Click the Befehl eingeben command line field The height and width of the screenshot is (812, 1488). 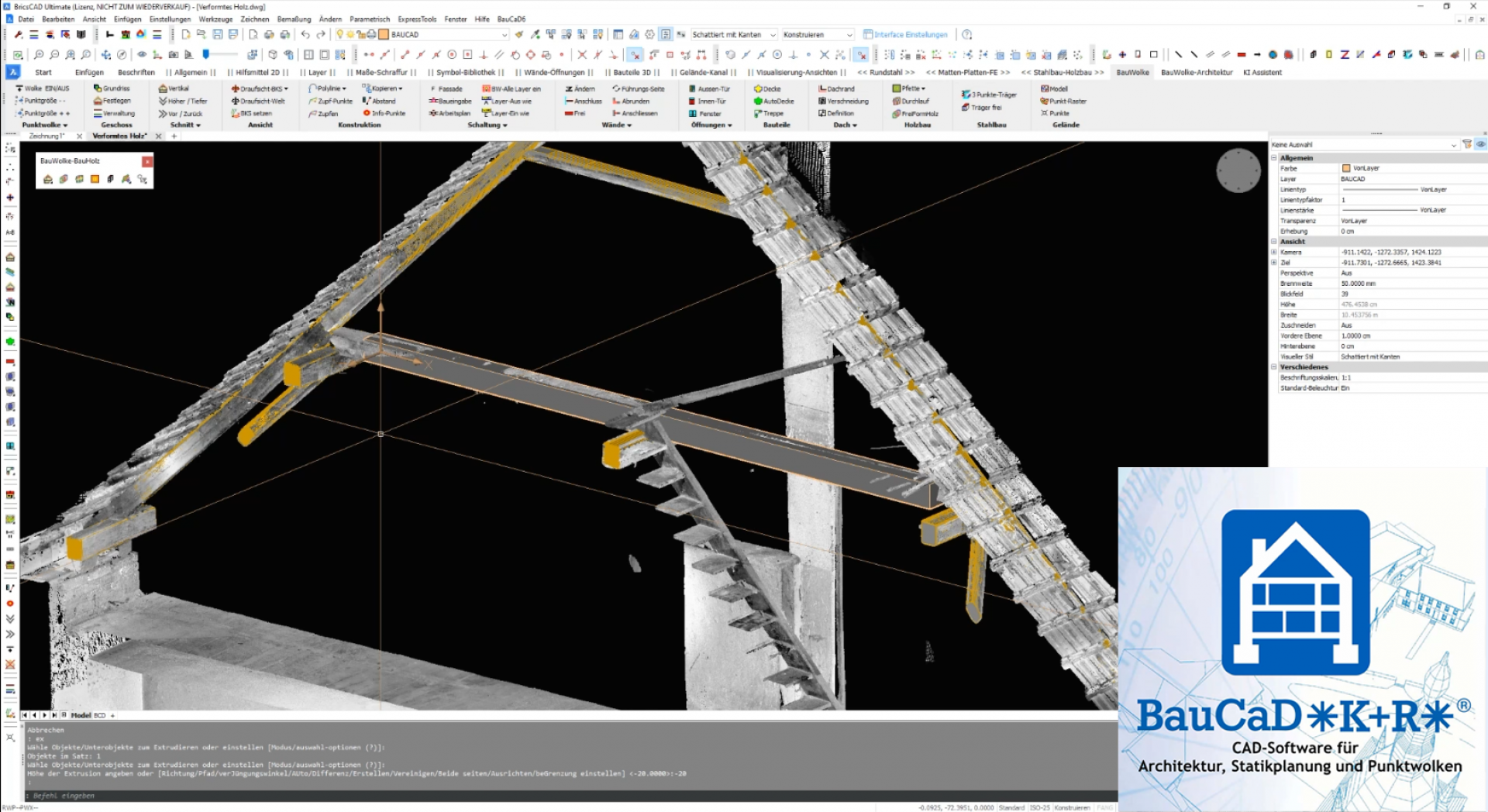pyautogui.click(x=570, y=796)
